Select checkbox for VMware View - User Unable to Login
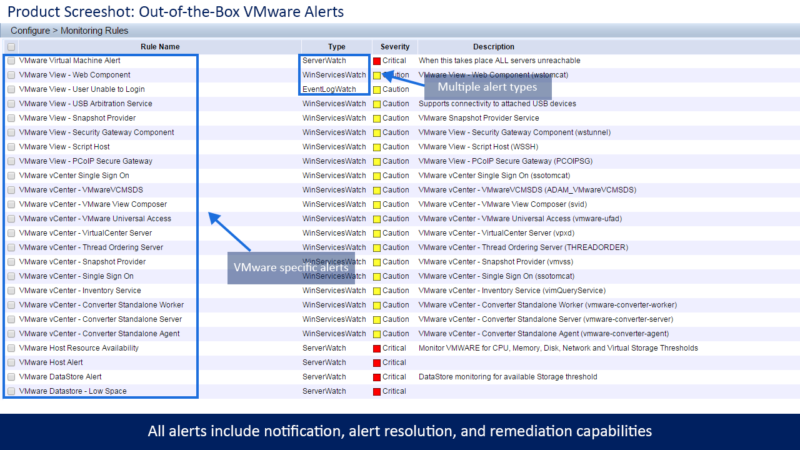Viewport: 800px width, 450px height. pyautogui.click(x=11, y=89)
